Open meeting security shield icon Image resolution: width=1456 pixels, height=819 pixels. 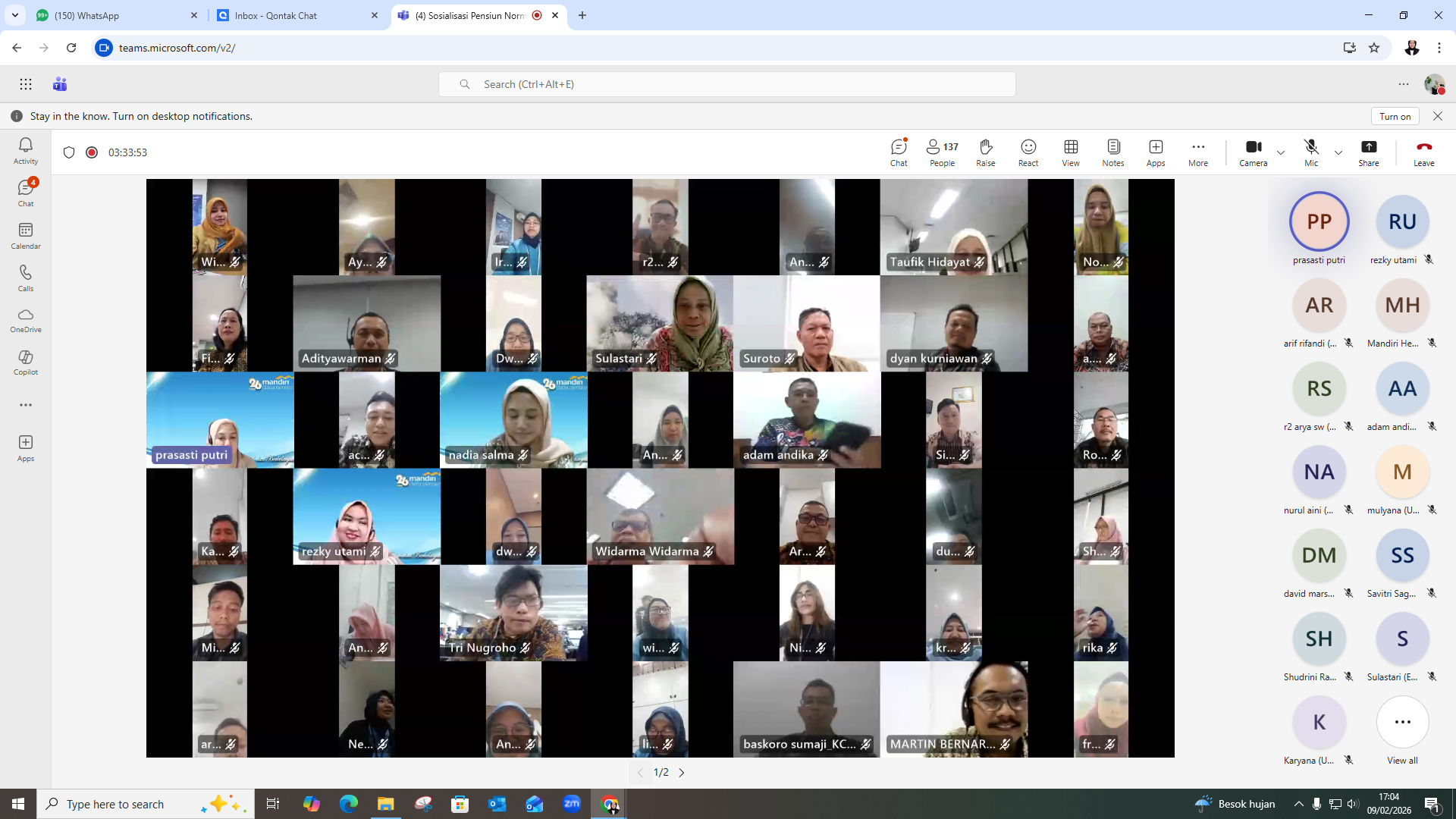coord(69,152)
